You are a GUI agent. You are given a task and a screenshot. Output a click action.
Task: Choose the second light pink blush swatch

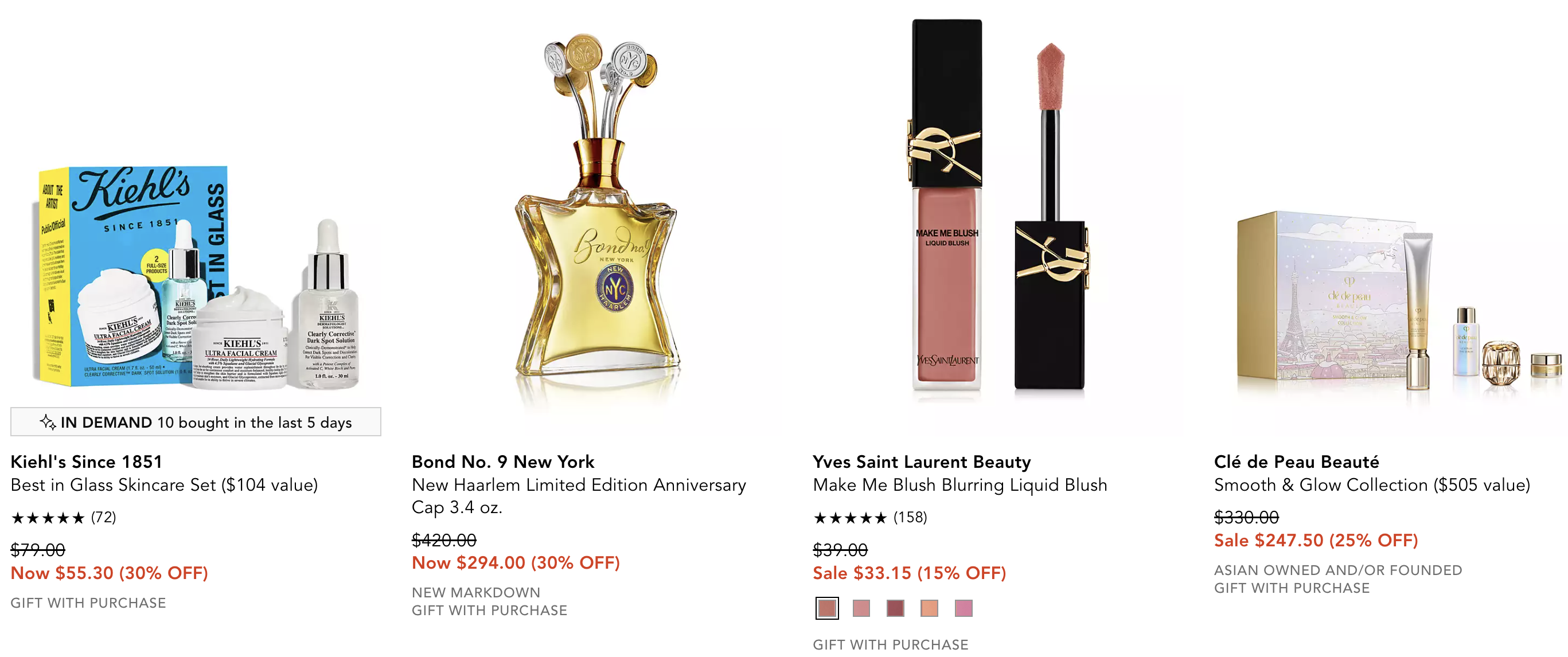[861, 608]
